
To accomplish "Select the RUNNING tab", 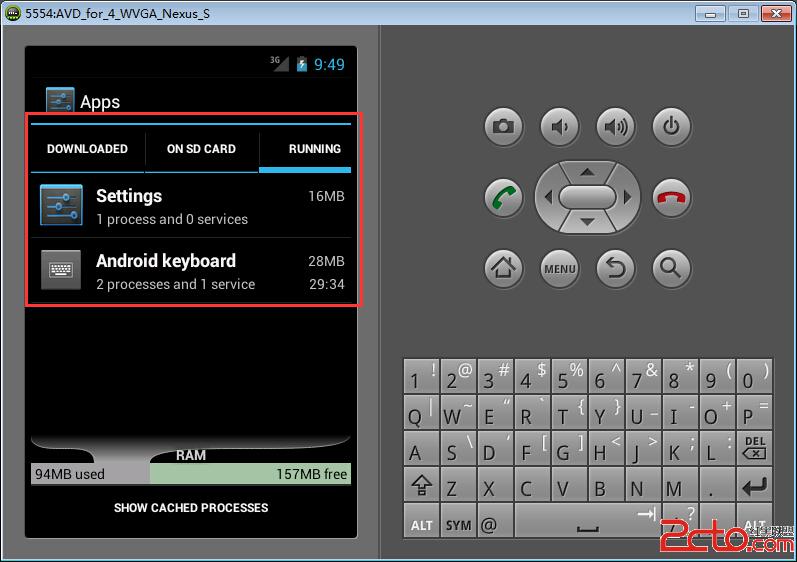I will tap(305, 149).
